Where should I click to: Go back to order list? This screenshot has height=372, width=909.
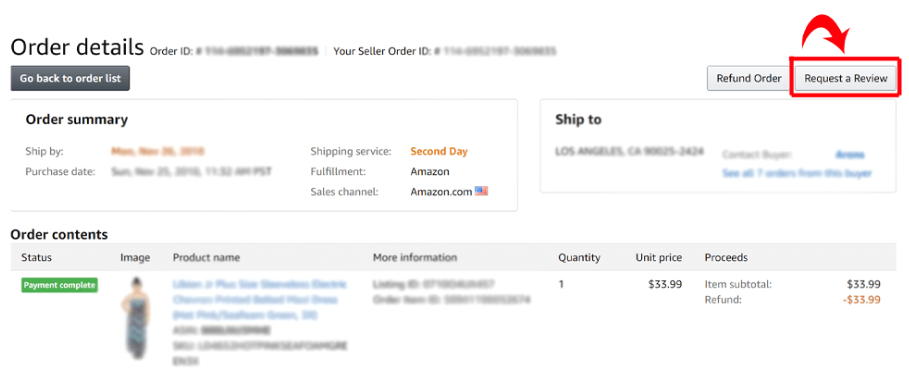pos(70,78)
